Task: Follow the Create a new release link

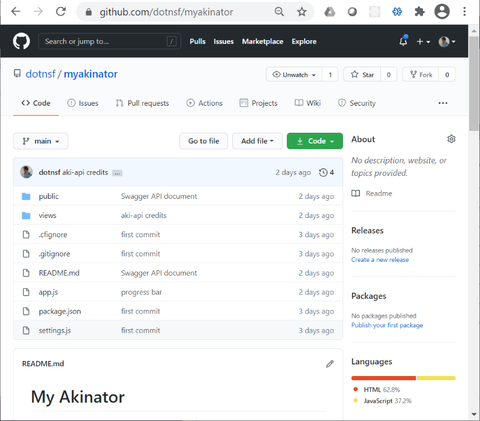Action: coord(380,260)
